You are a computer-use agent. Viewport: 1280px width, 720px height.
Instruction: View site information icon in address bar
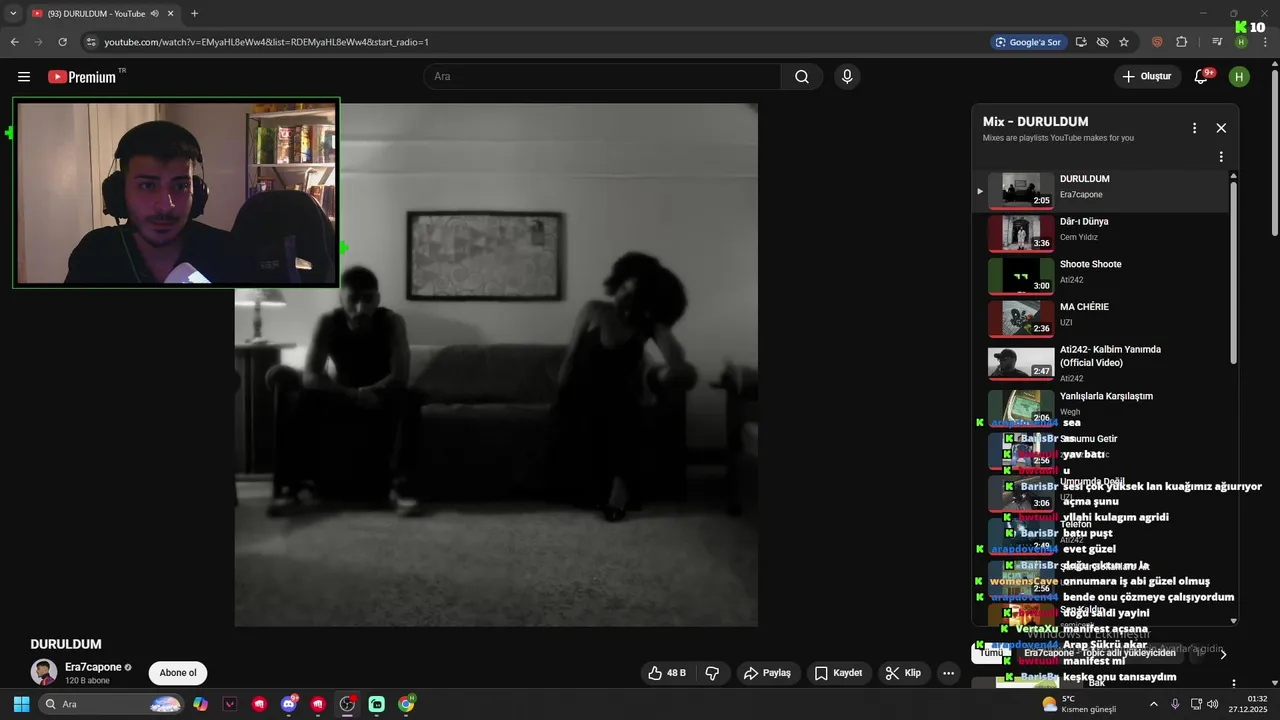(x=91, y=42)
